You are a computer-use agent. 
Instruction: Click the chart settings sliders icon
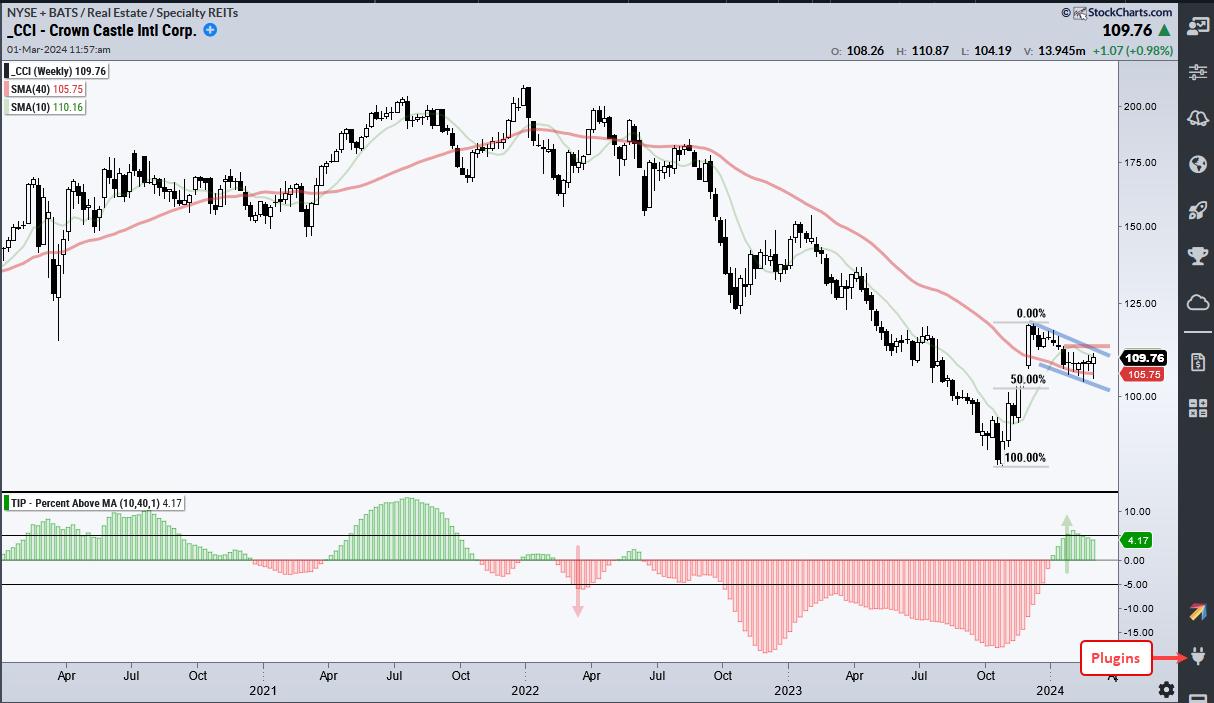tap(1197, 72)
